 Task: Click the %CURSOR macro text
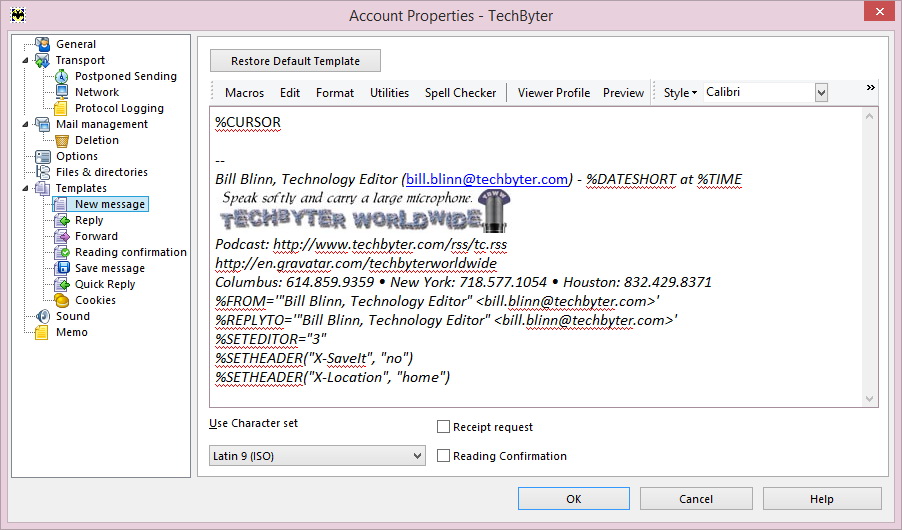pyautogui.click(x=248, y=123)
